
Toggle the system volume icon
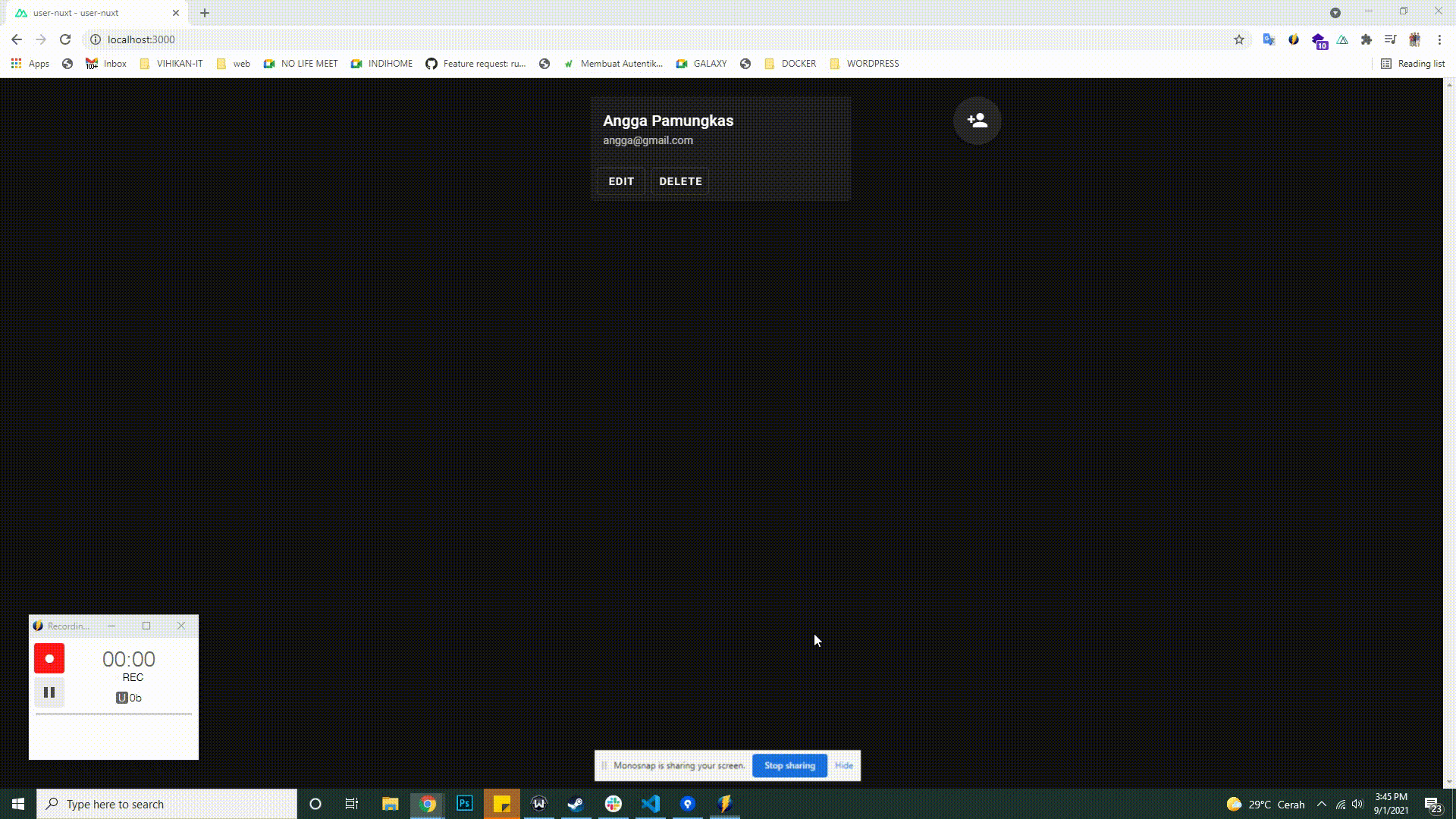click(x=1357, y=804)
